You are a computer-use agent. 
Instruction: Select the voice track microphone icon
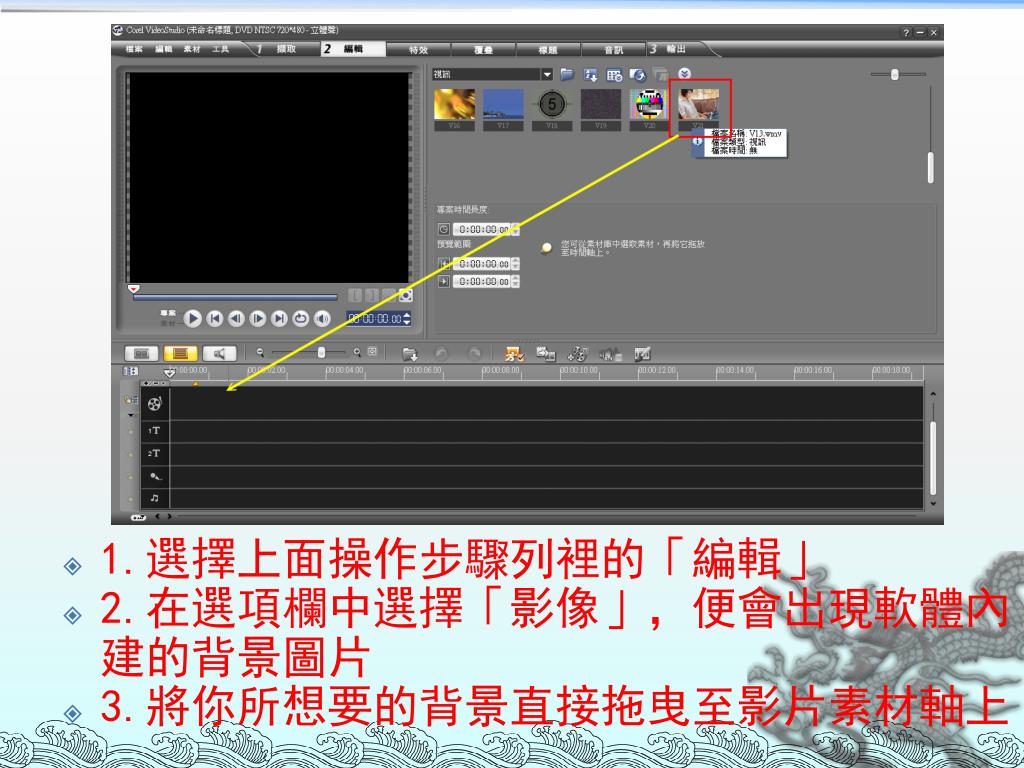pos(155,476)
